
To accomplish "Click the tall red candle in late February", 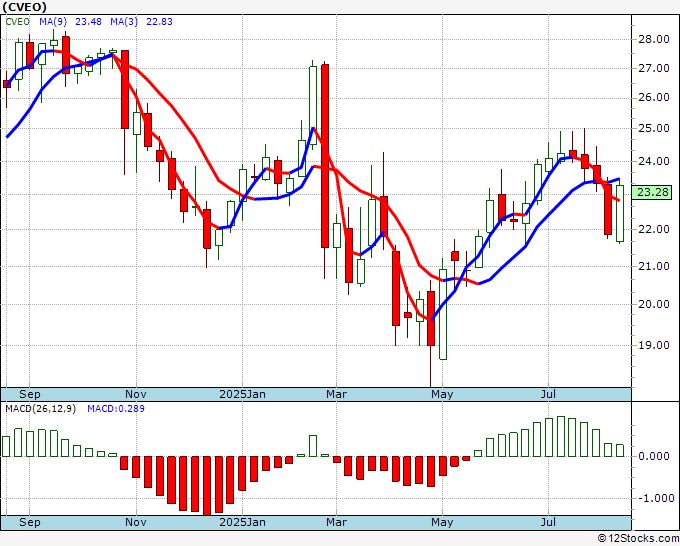I will 325,156.
